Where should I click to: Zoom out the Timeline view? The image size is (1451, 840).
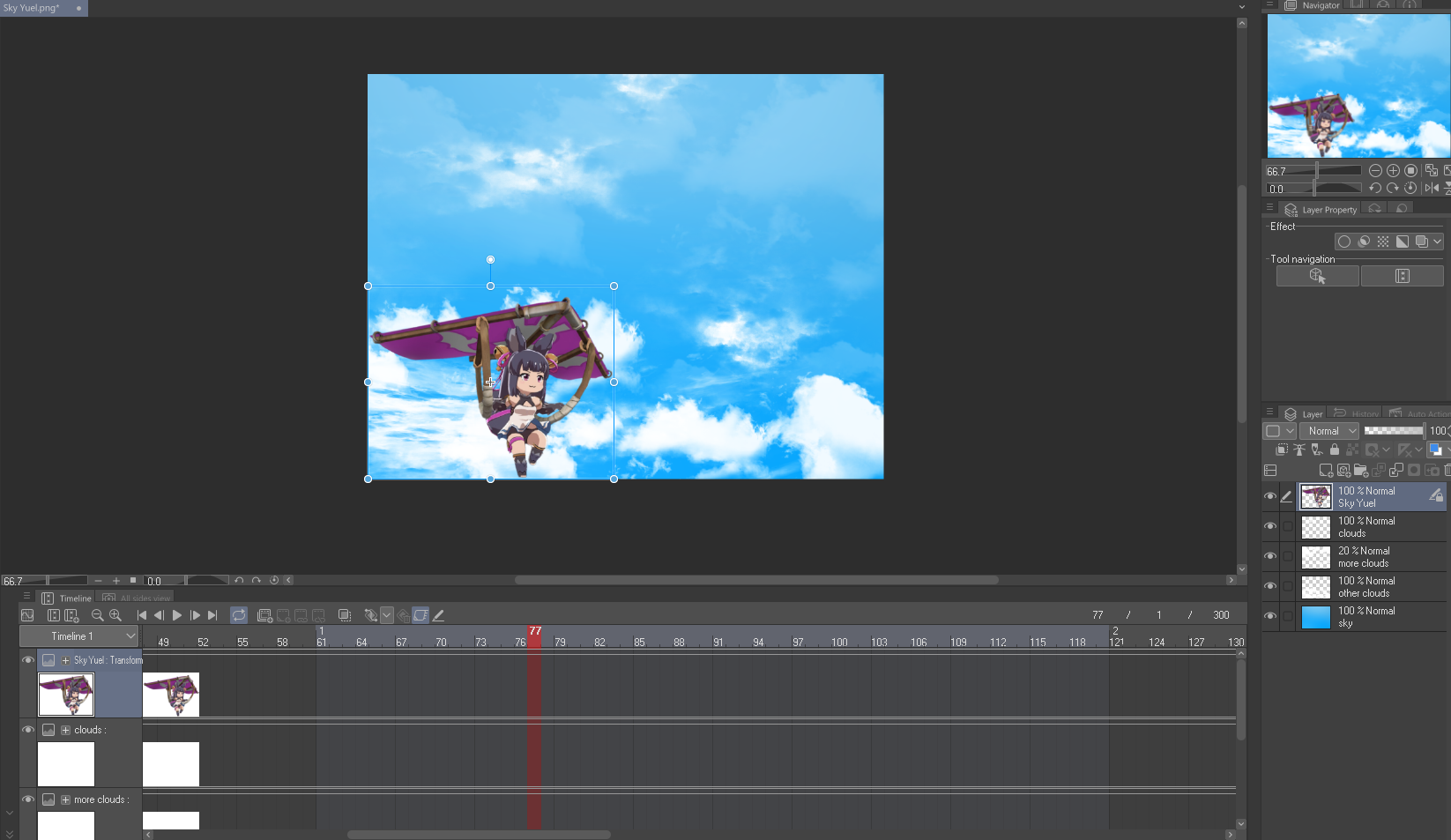(98, 615)
